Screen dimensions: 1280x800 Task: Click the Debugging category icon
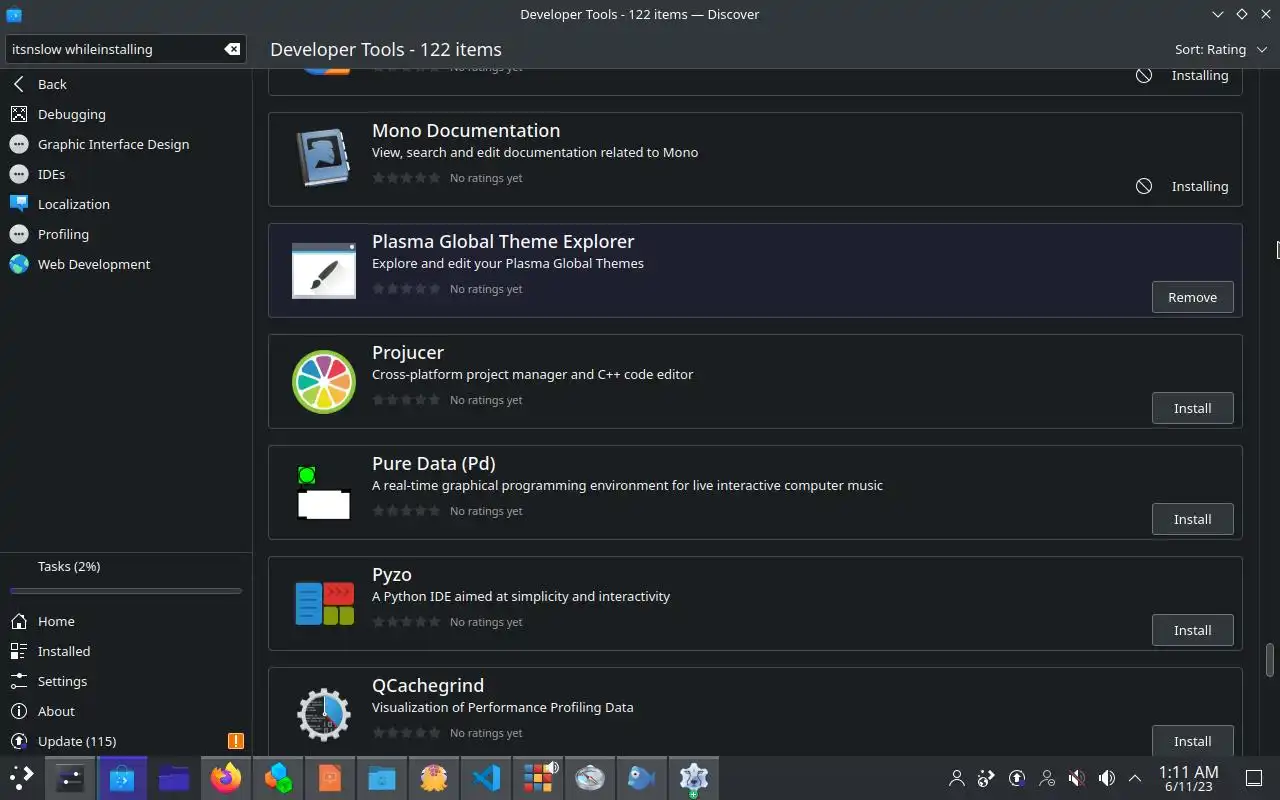(x=18, y=114)
